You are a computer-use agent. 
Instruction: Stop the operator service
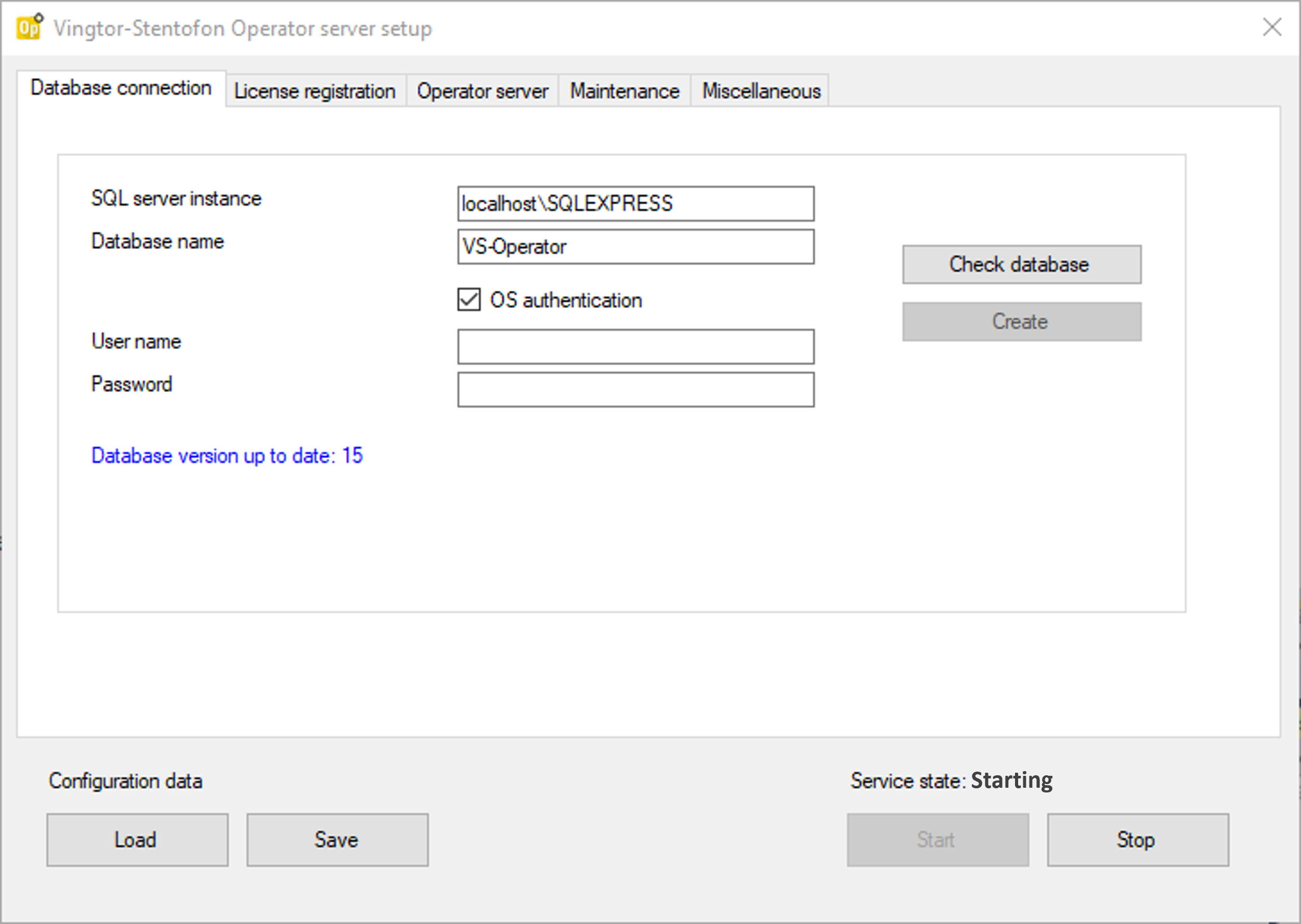coord(1138,840)
